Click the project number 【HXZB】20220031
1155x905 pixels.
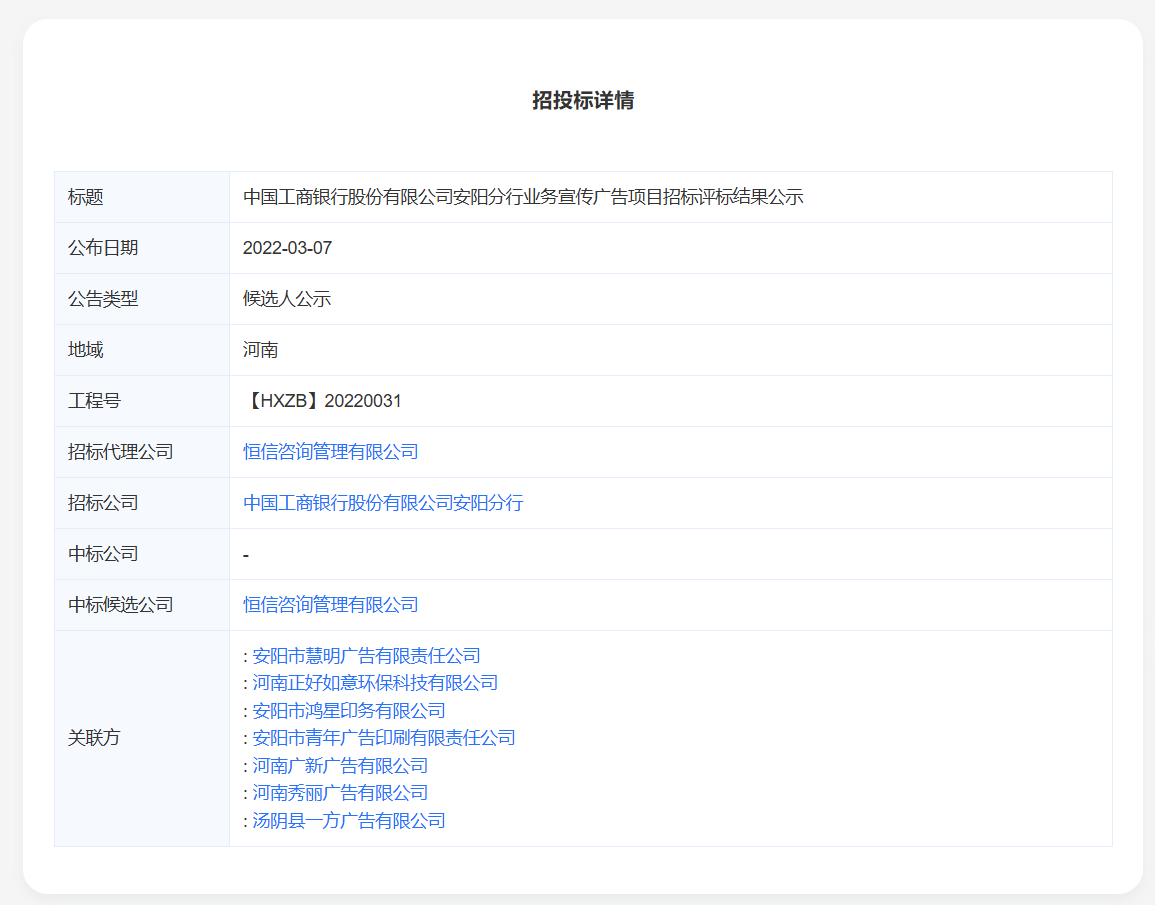(322, 401)
